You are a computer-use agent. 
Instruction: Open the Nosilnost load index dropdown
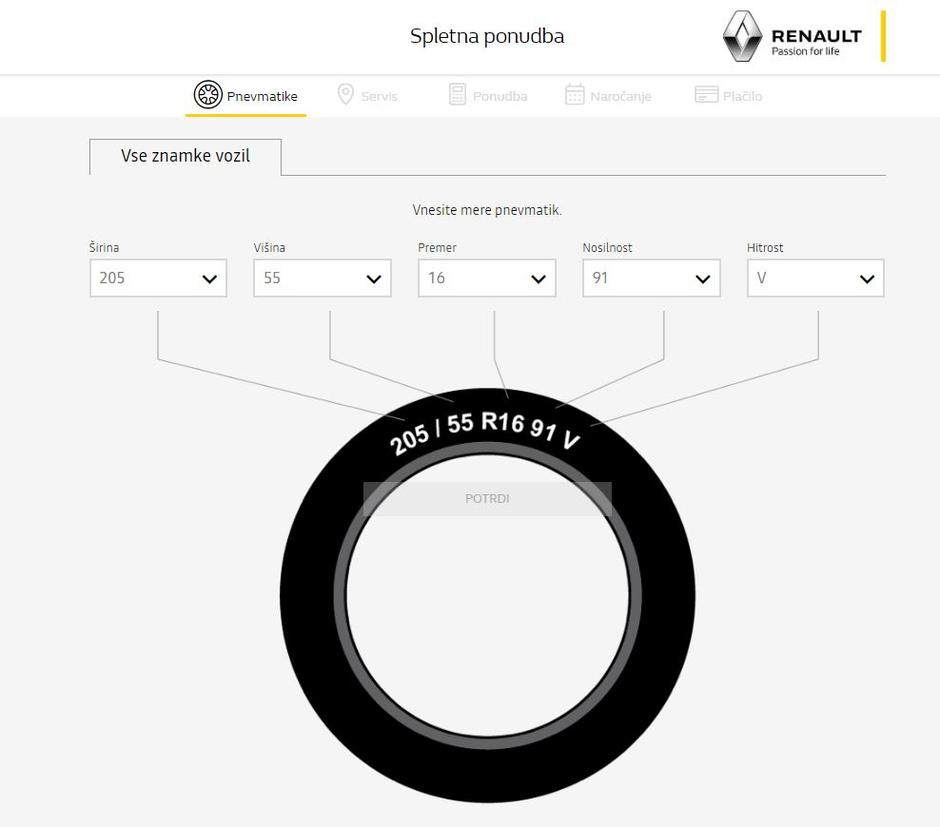[652, 278]
